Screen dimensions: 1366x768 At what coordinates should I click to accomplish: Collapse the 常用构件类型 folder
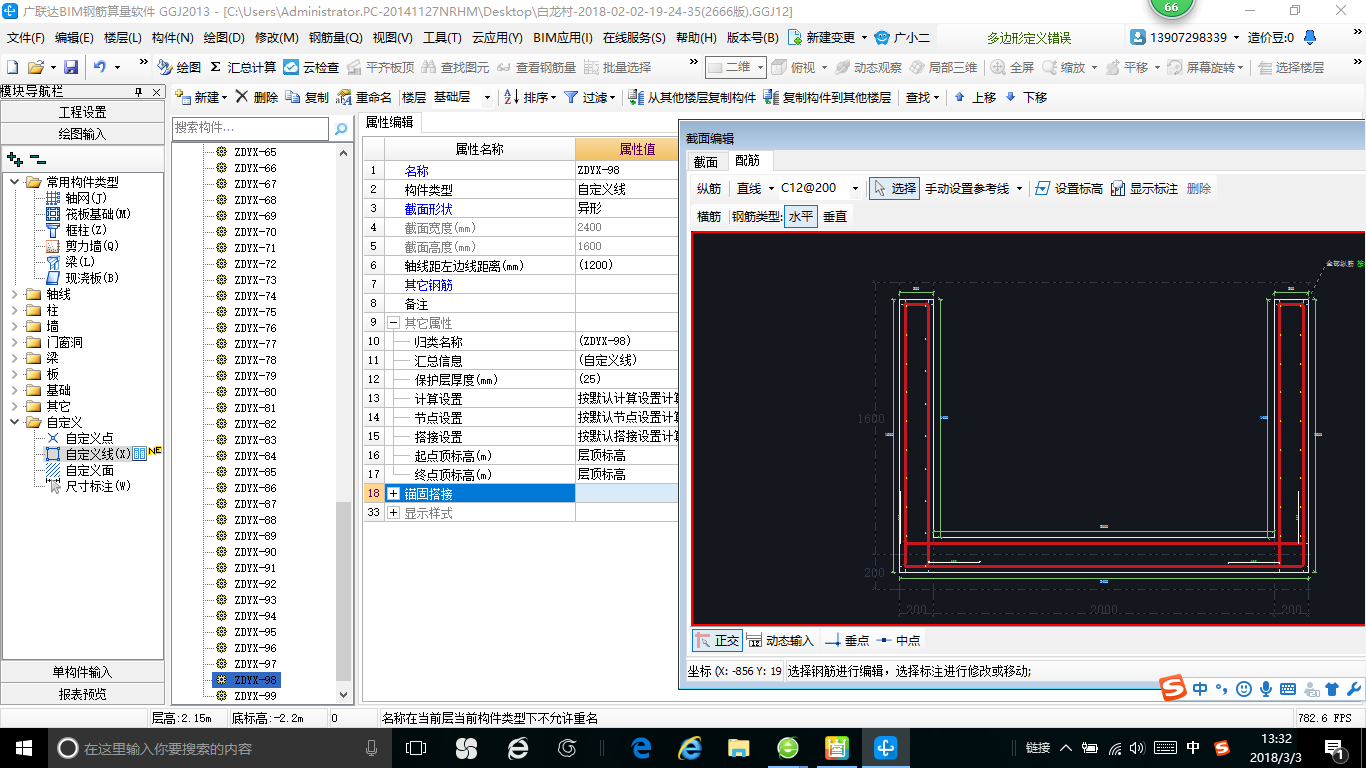point(15,182)
